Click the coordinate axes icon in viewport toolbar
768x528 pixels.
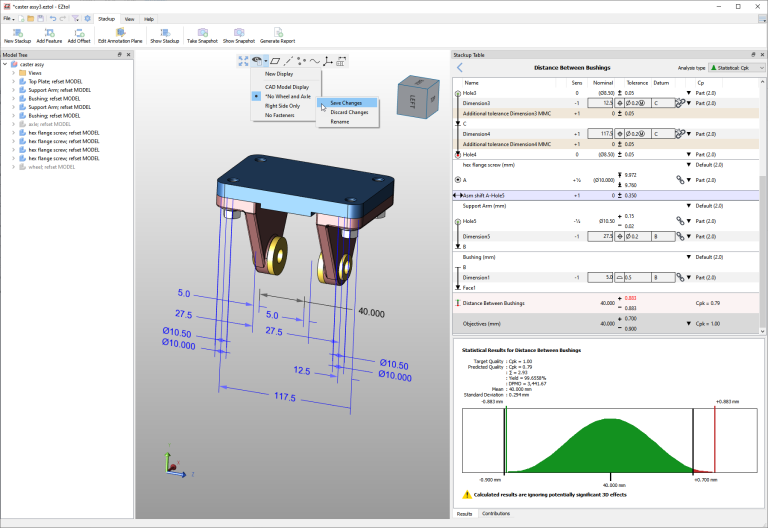328,61
